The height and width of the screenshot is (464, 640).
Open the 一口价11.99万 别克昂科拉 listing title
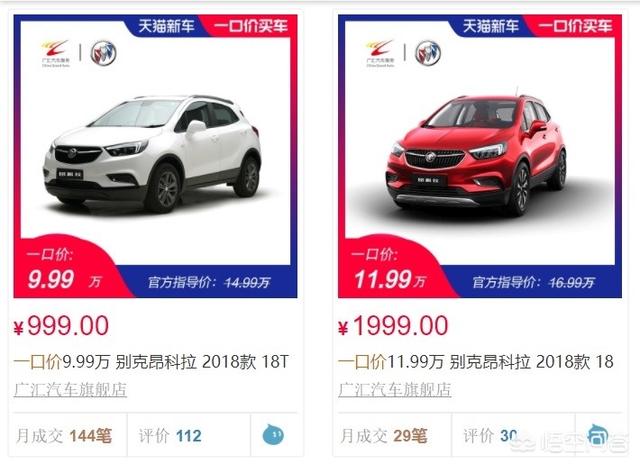tap(476, 362)
